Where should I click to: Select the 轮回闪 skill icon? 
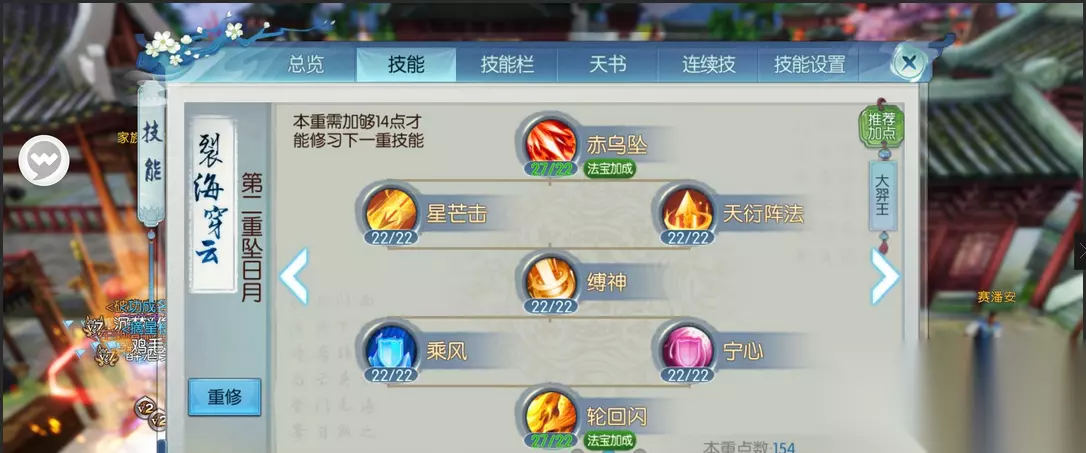click(x=551, y=414)
